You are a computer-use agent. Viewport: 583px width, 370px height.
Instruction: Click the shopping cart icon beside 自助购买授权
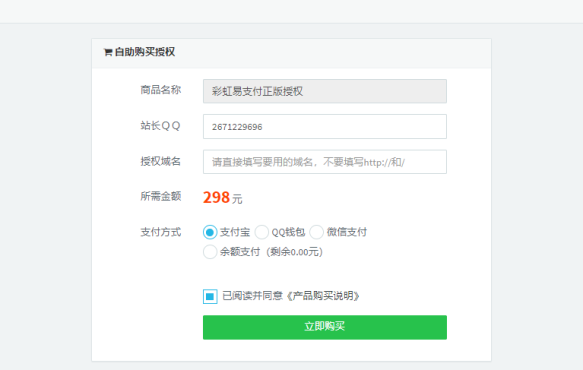point(108,52)
